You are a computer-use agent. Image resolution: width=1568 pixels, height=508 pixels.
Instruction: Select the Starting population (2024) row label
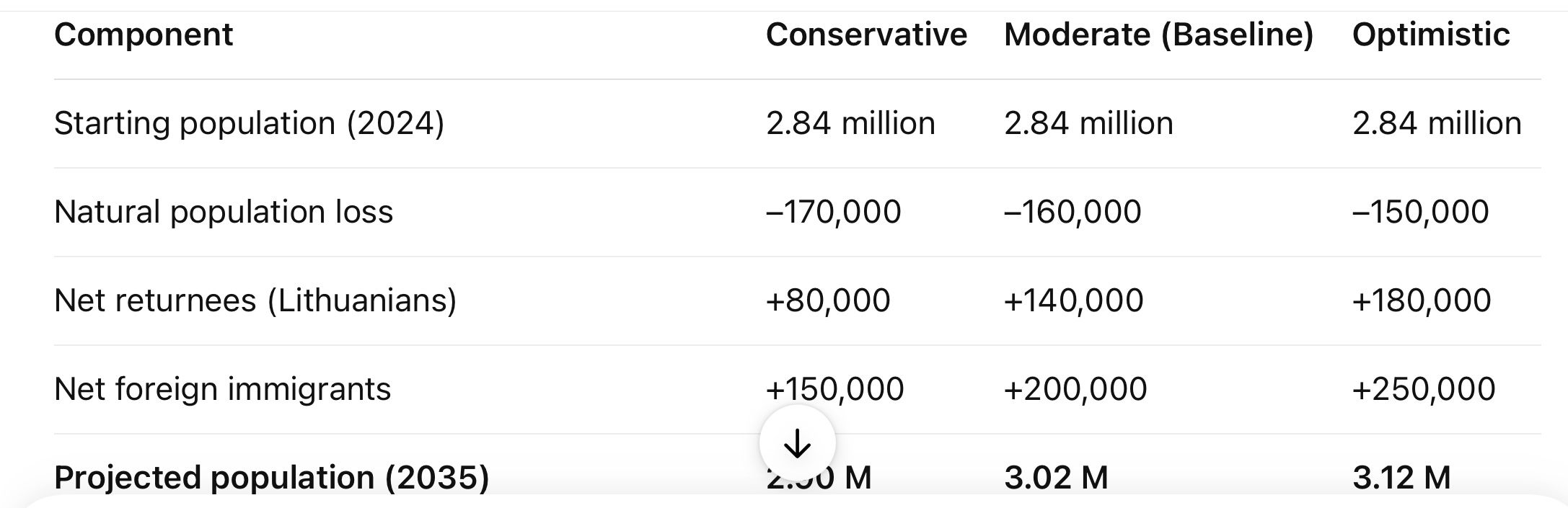pyautogui.click(x=249, y=123)
